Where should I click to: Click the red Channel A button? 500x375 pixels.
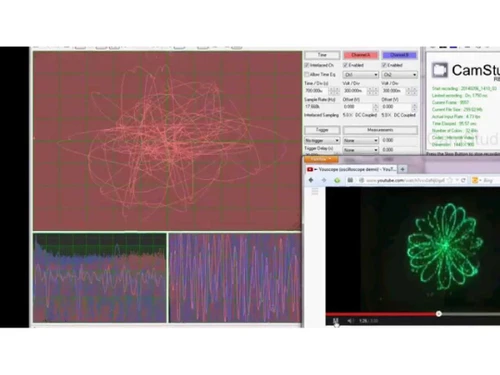click(361, 55)
